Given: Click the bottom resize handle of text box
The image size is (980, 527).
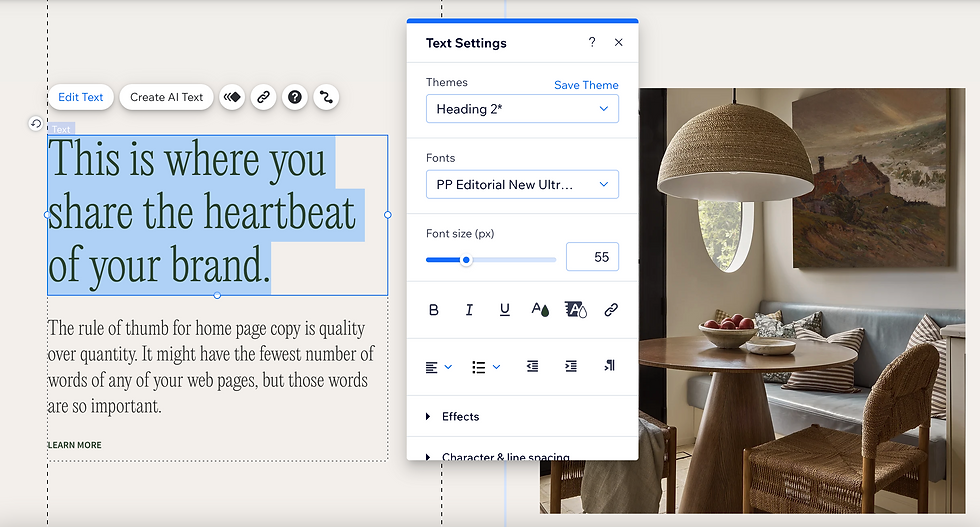Looking at the screenshot, I should point(217,295).
